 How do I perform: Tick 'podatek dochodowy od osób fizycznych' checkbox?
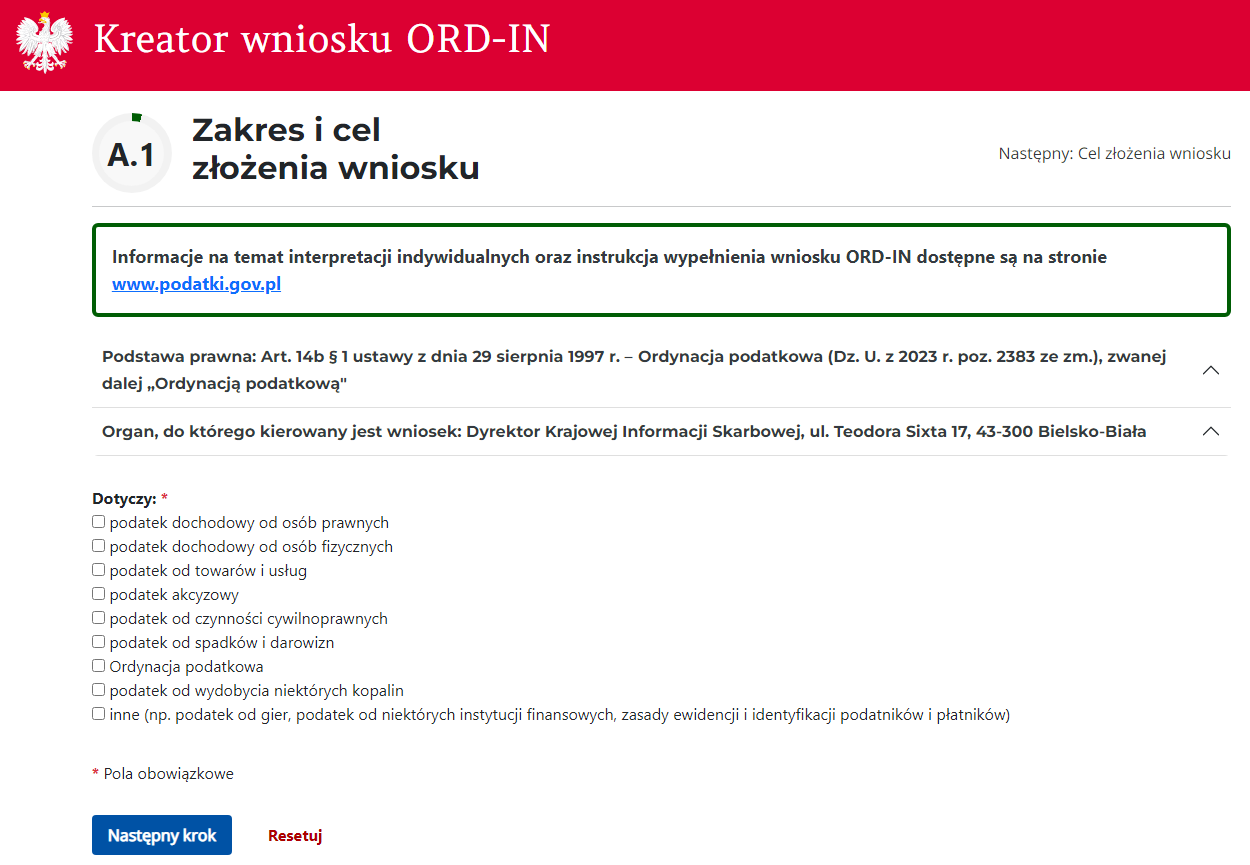[98, 546]
